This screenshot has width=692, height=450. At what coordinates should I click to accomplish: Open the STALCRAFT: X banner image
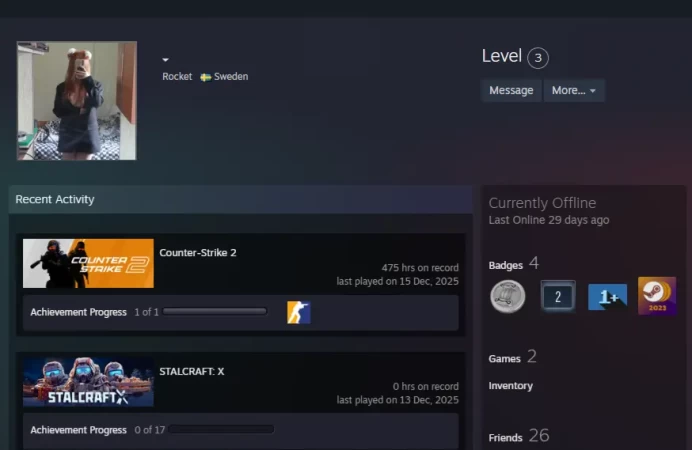[x=88, y=382]
